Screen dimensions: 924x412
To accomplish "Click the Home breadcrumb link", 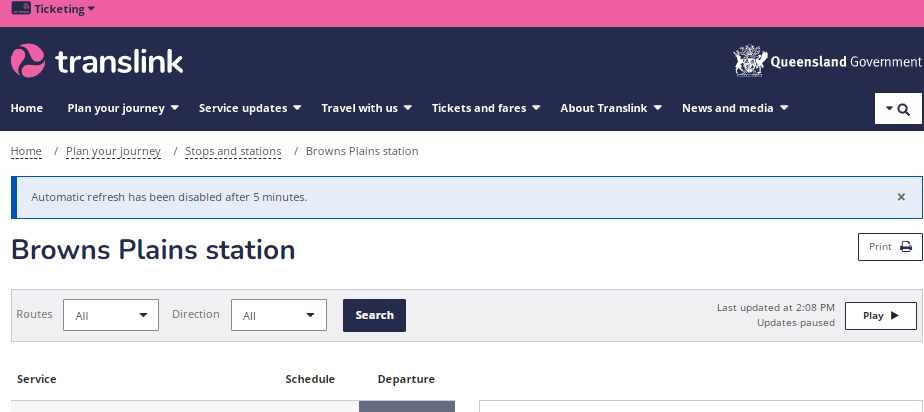I will click(x=26, y=152).
